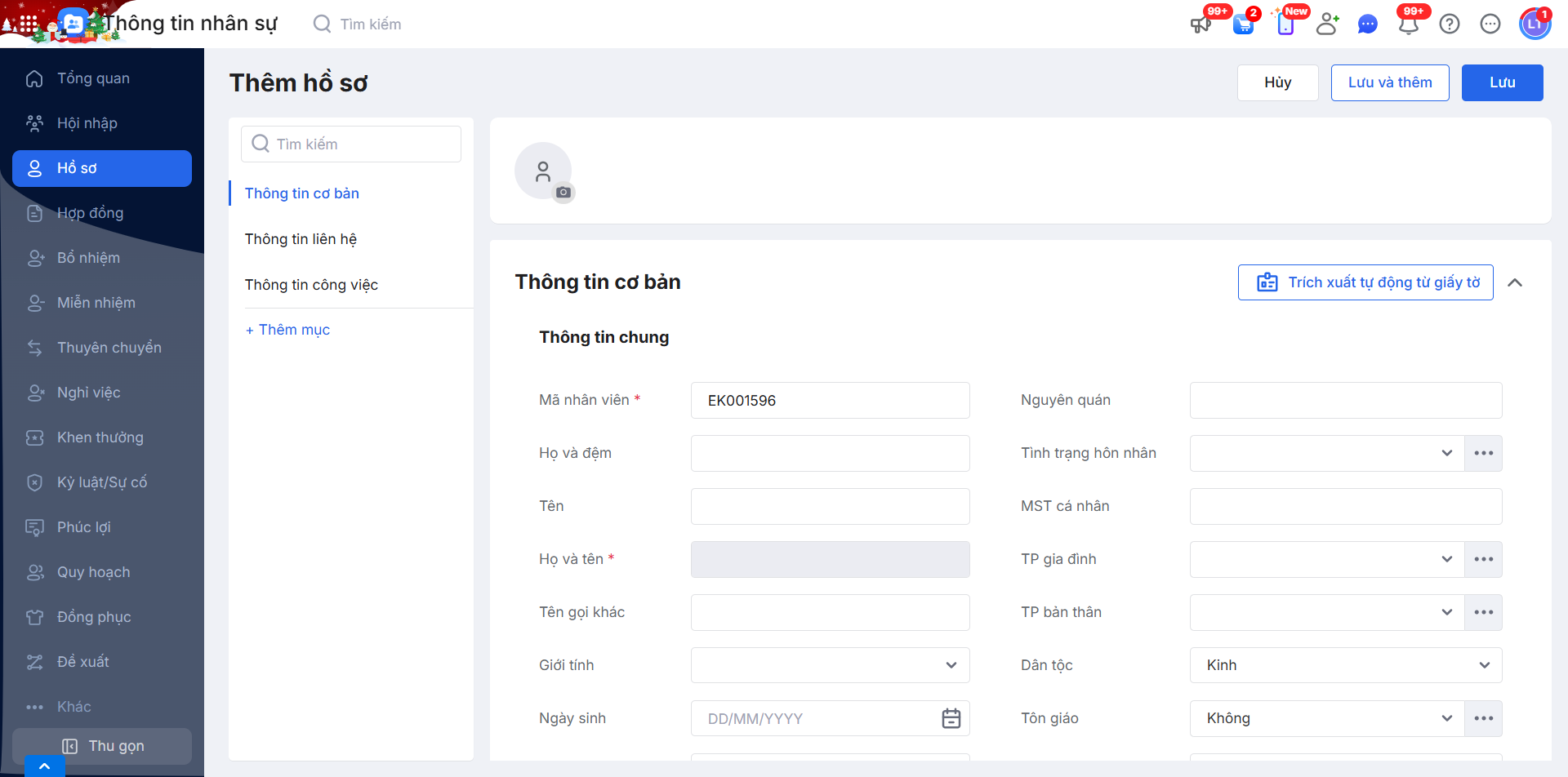Screen dimensions: 1568x777
Task: Open the shopping cart icon
Action: click(1243, 24)
